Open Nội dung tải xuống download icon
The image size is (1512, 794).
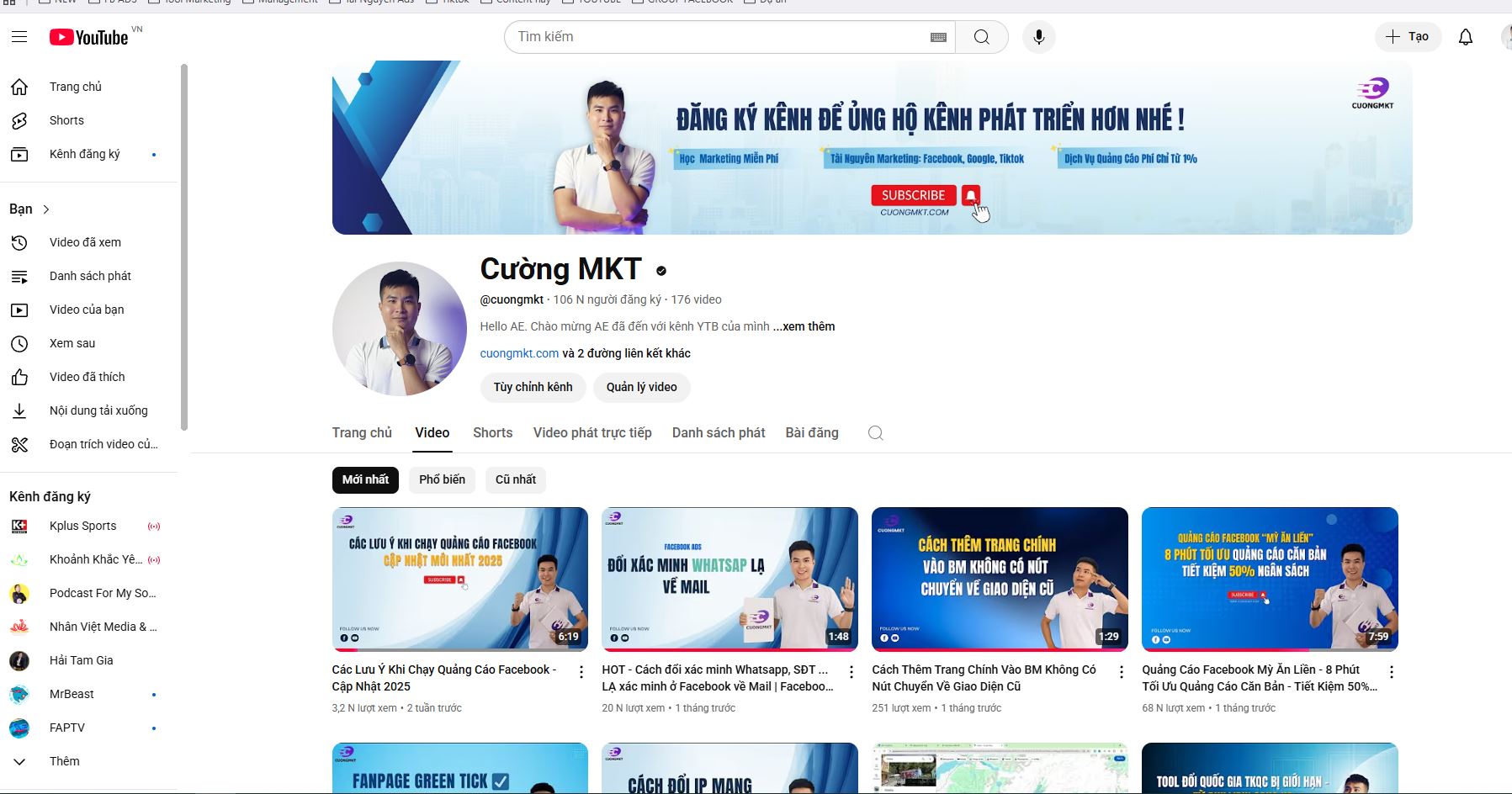click(x=19, y=410)
